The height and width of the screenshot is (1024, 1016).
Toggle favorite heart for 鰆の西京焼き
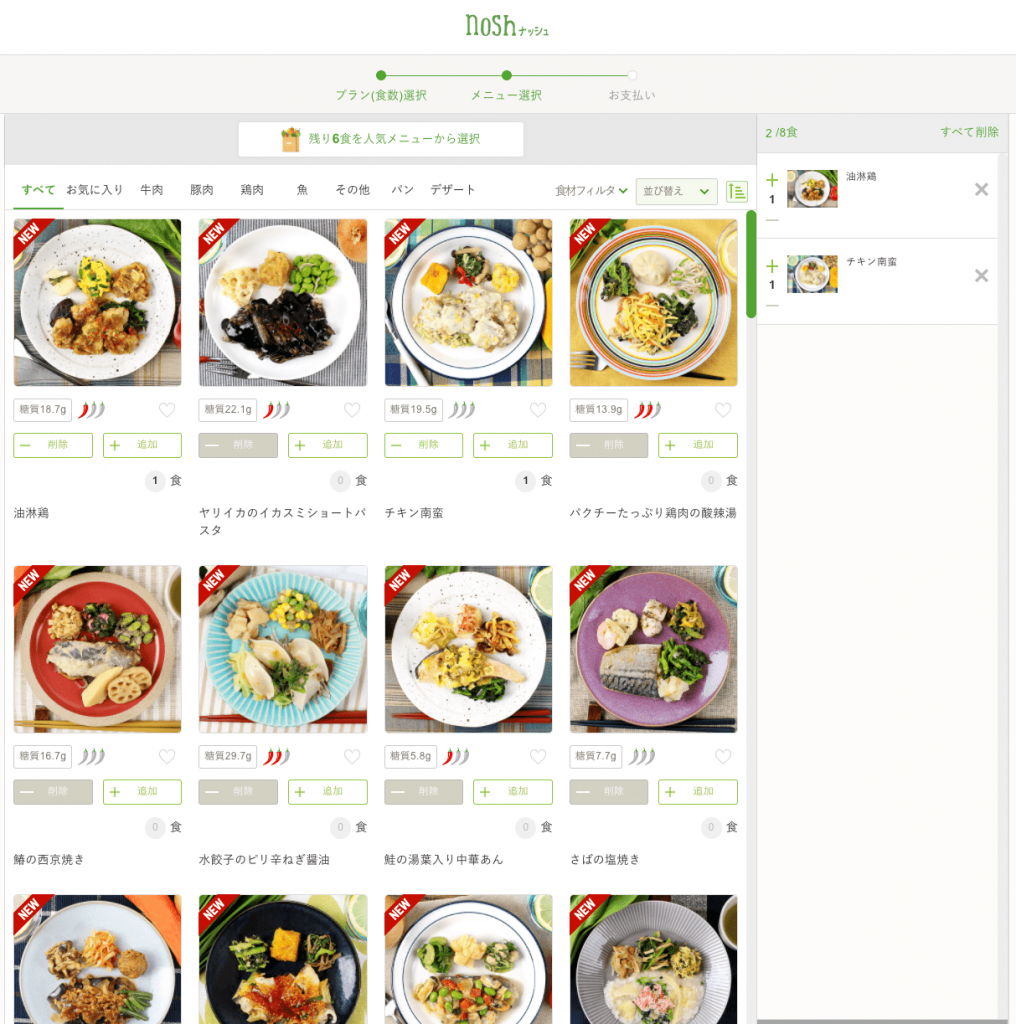click(167, 756)
